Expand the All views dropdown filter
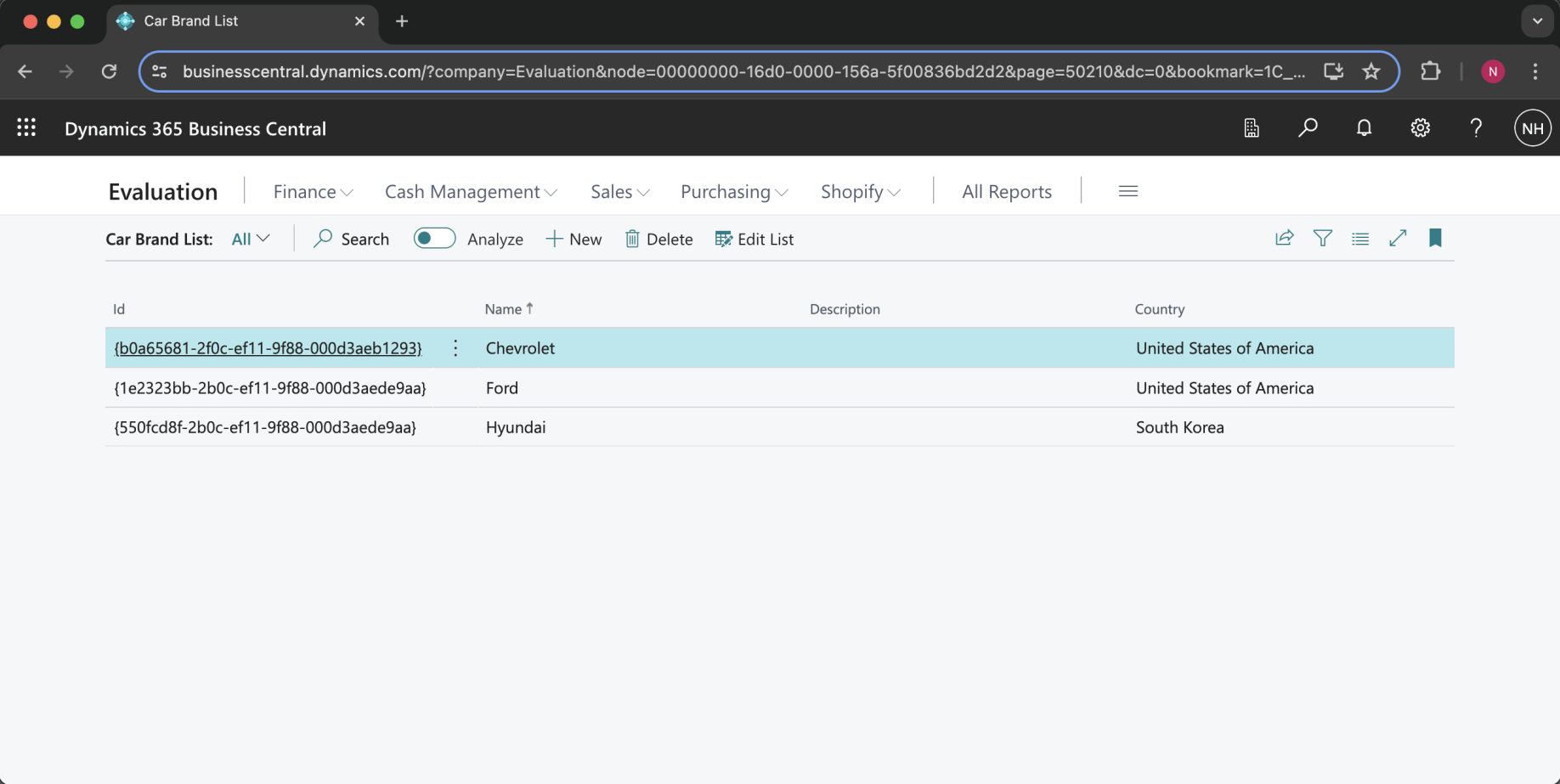This screenshot has width=1560, height=784. pyautogui.click(x=251, y=240)
